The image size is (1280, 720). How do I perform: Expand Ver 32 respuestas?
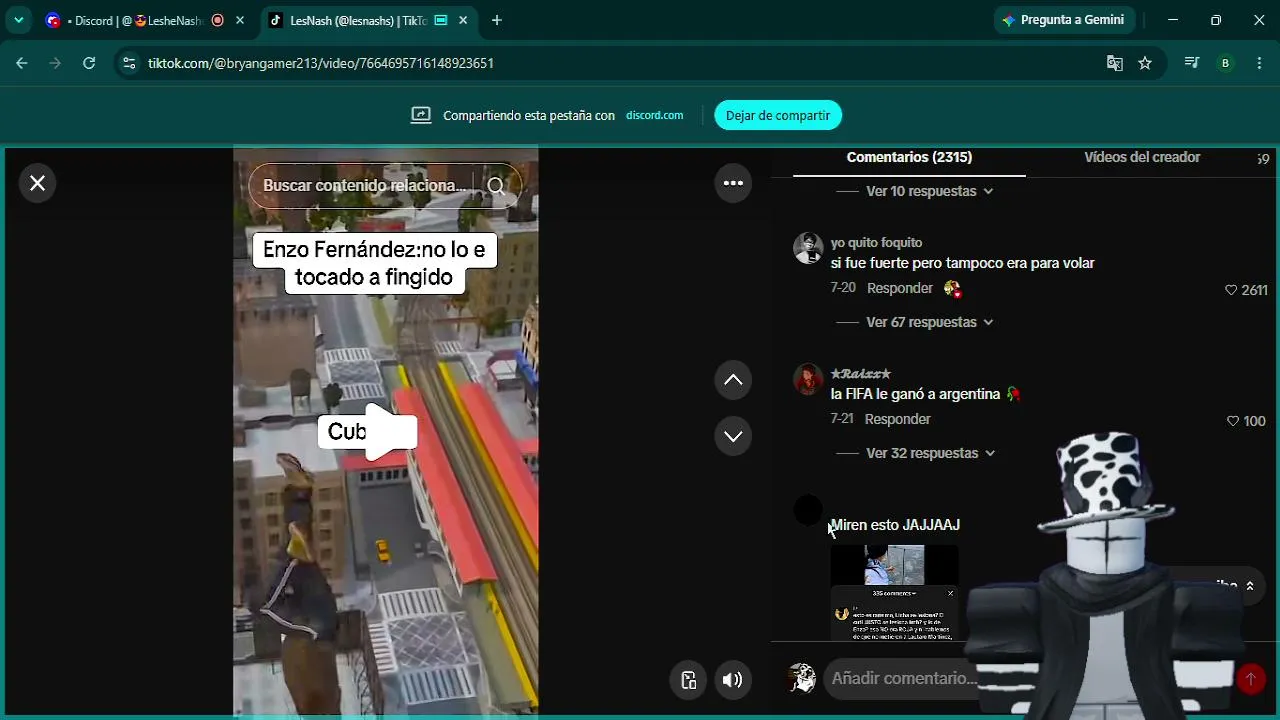point(931,453)
